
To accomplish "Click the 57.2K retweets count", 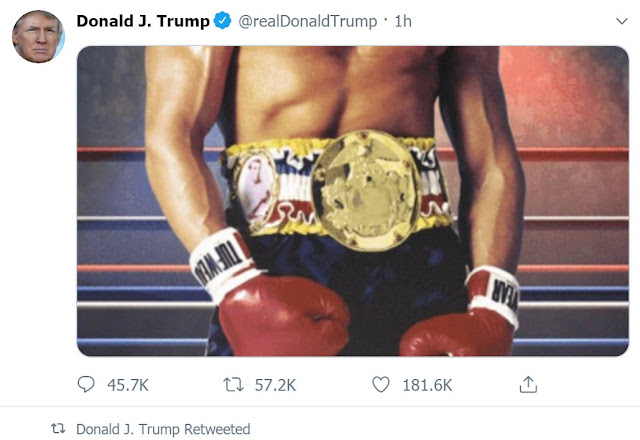I will point(275,385).
